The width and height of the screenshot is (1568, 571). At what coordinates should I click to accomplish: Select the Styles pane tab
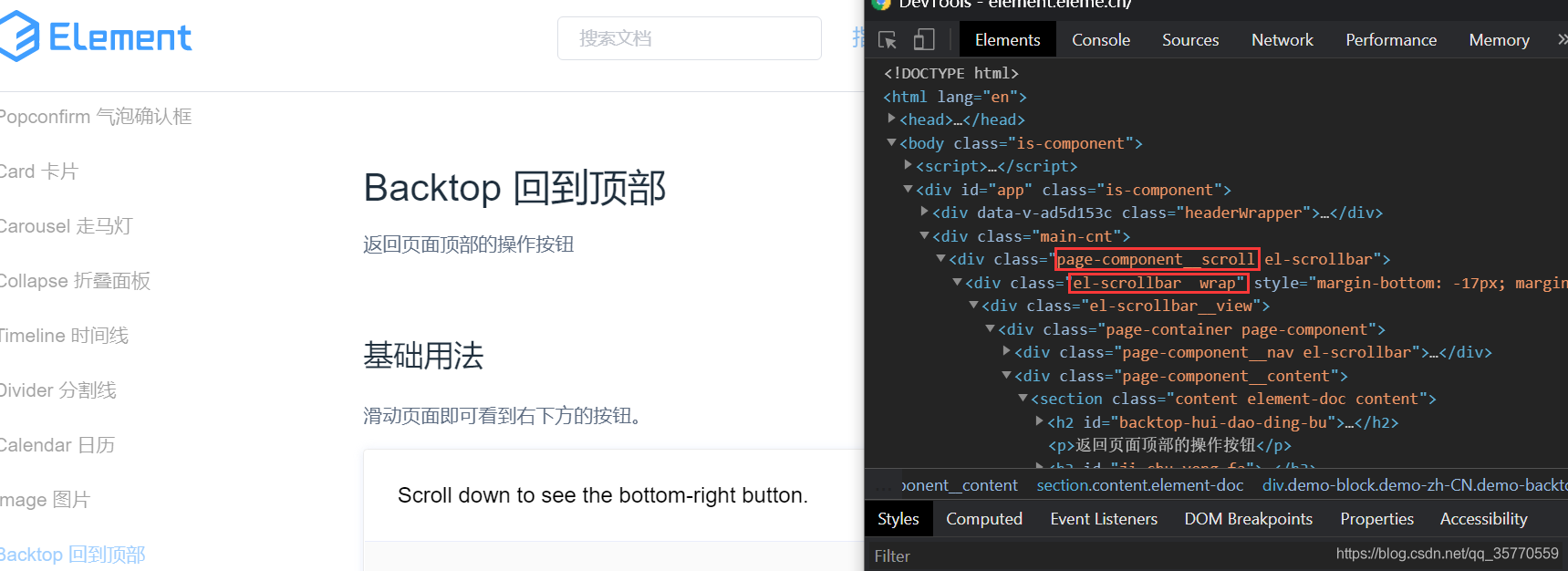pos(898,519)
